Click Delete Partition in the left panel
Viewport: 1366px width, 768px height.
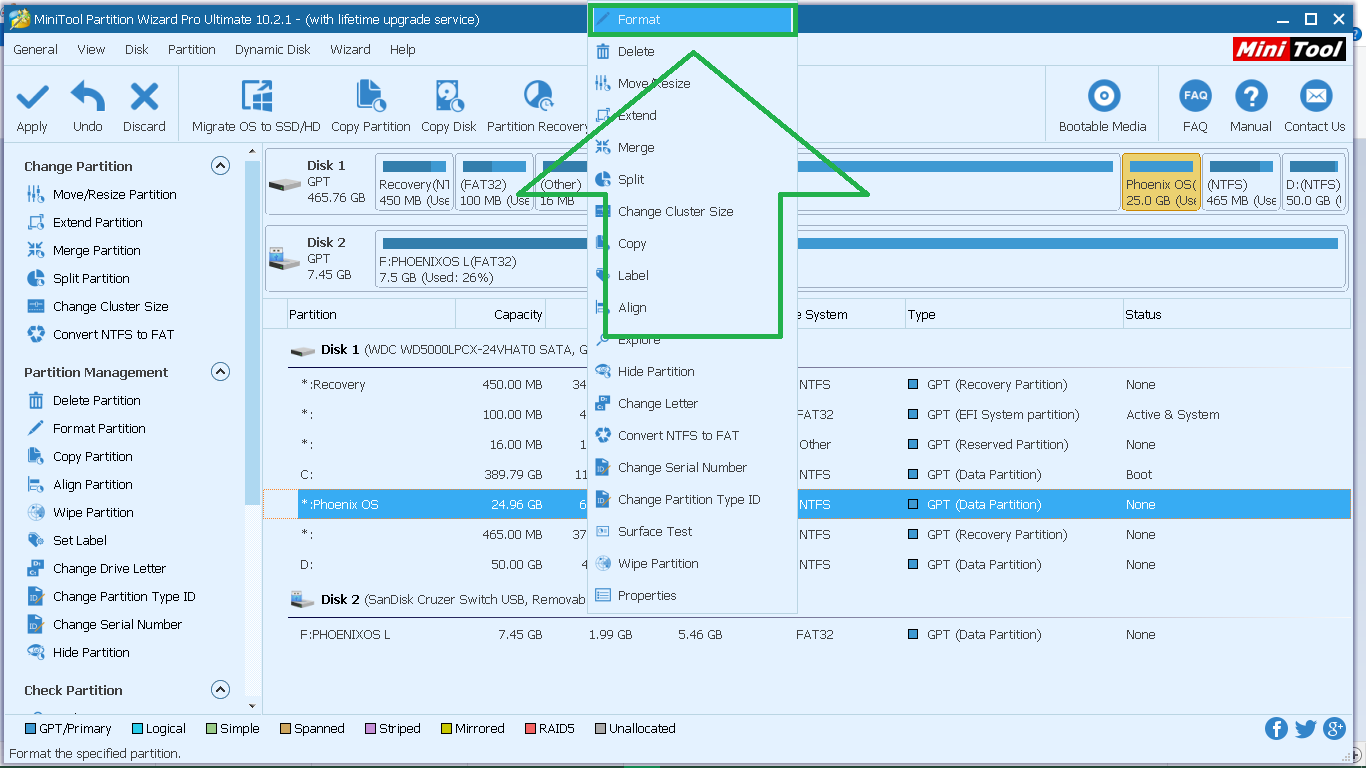coord(96,401)
